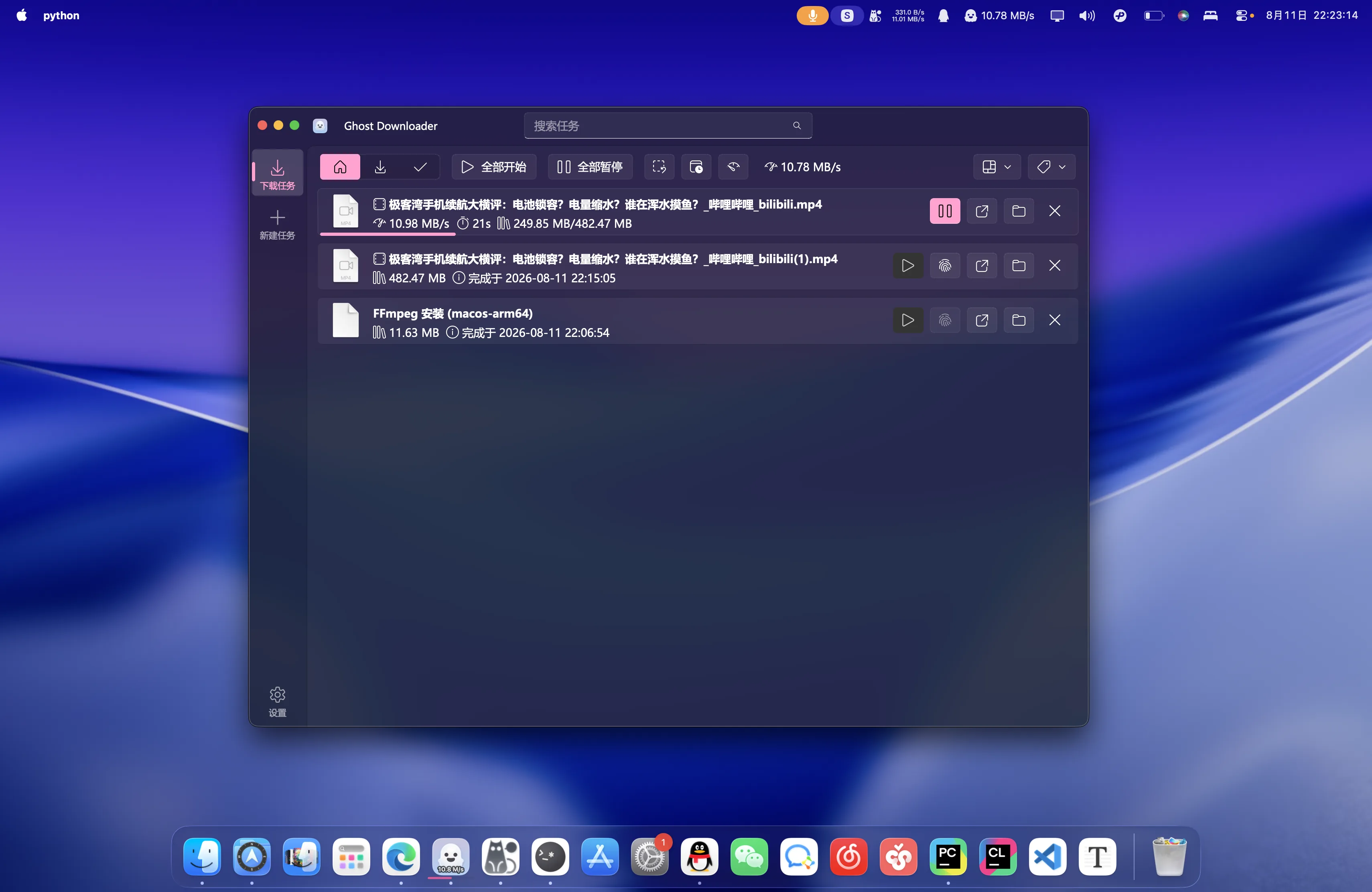Click the FFmpeg 安装 fingerprint hash icon
Screen dimensions: 1372x892
tap(945, 320)
